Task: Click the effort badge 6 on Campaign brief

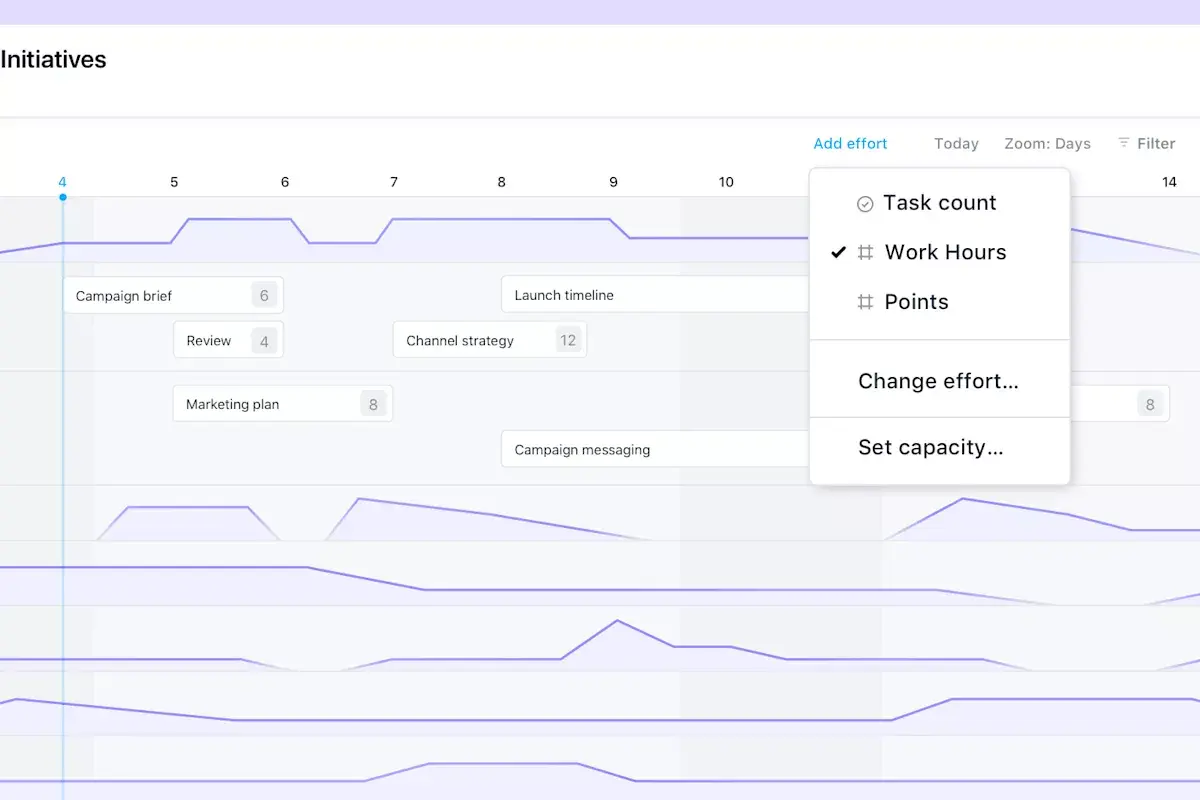Action: (x=263, y=295)
